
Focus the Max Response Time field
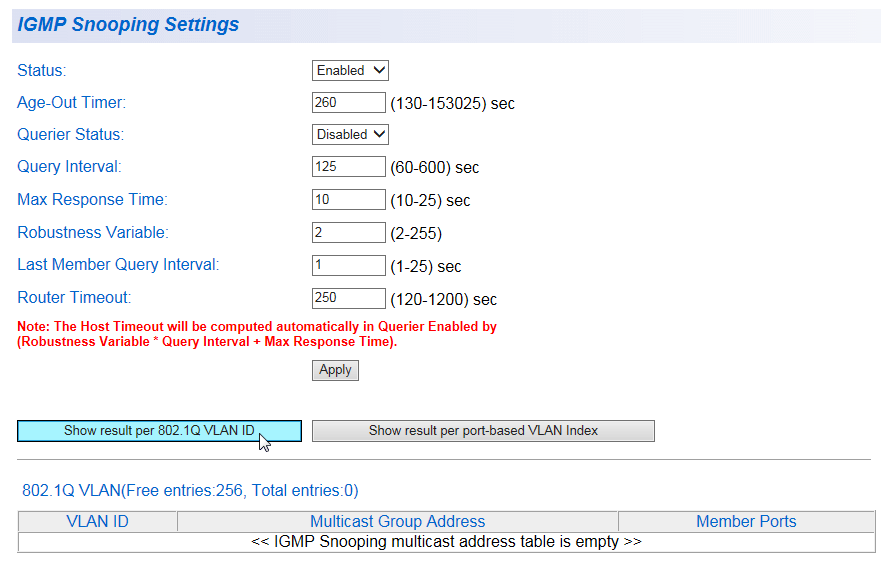click(x=349, y=200)
